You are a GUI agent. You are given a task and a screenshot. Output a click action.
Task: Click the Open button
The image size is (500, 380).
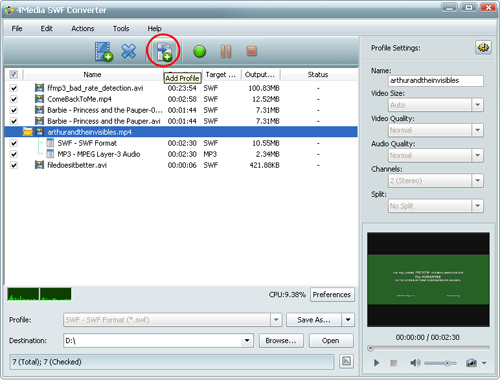tap(331, 341)
